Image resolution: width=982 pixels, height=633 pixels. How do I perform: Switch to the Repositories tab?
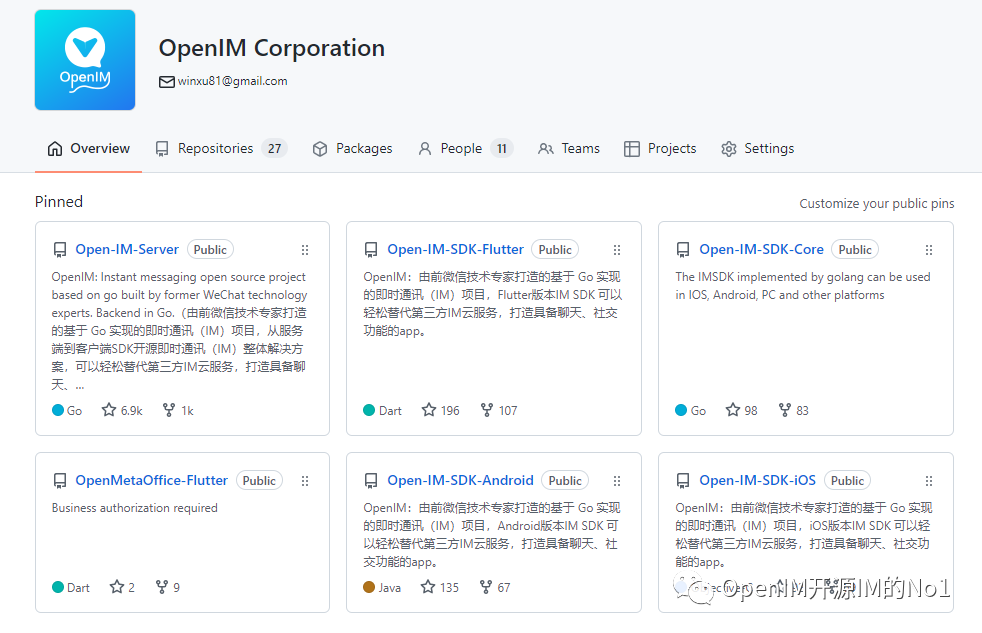pos(218,148)
